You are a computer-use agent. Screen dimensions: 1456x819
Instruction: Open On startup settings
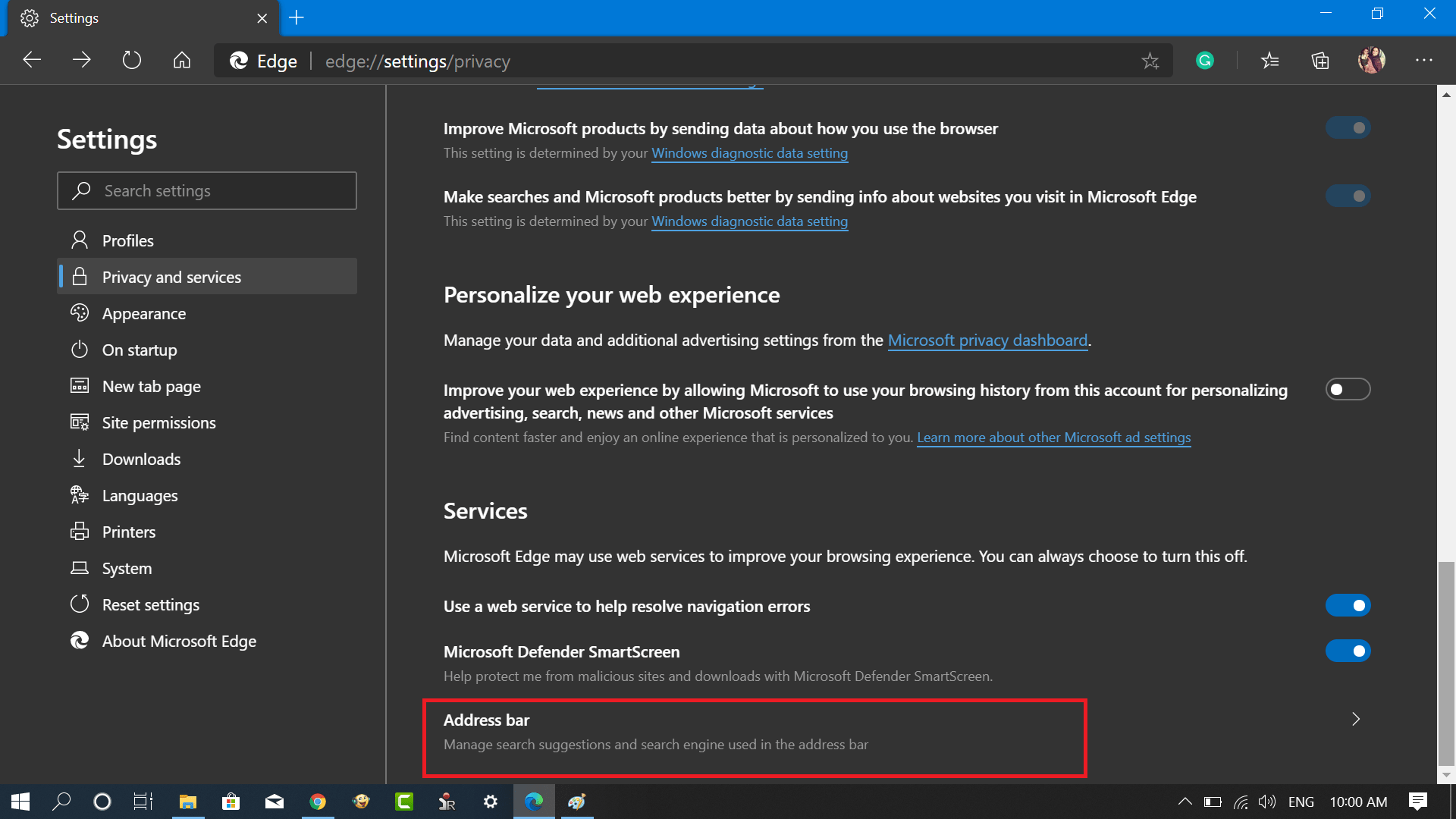pos(207,350)
